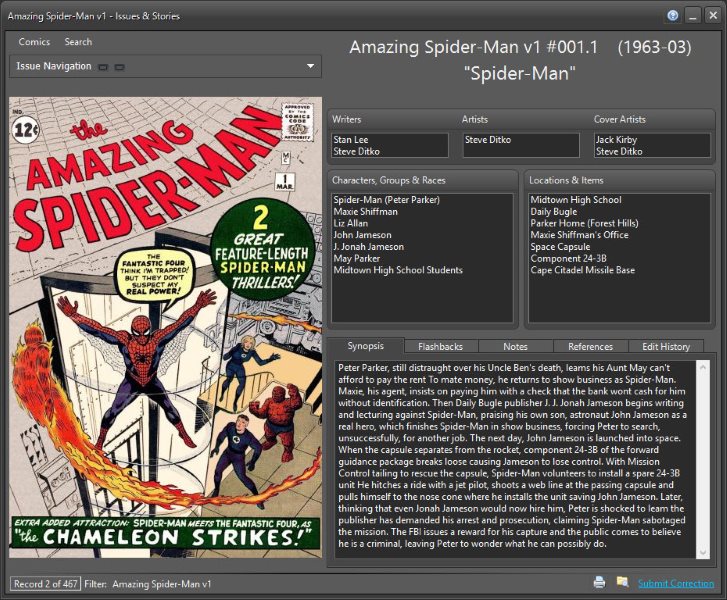This screenshot has width=727, height=600.
Task: Click the Artists header label
Action: point(475,119)
